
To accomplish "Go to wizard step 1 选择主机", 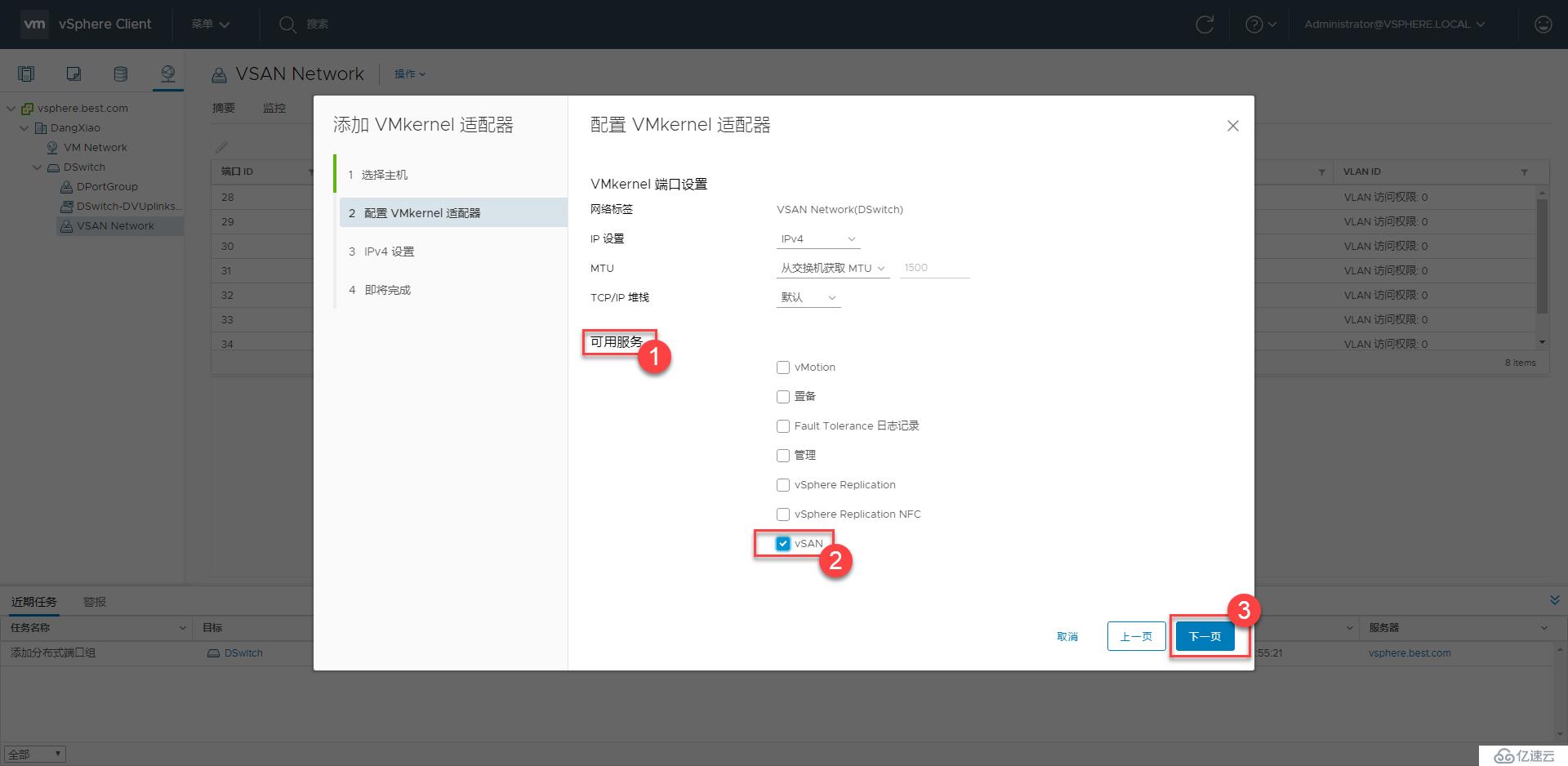I will point(452,175).
